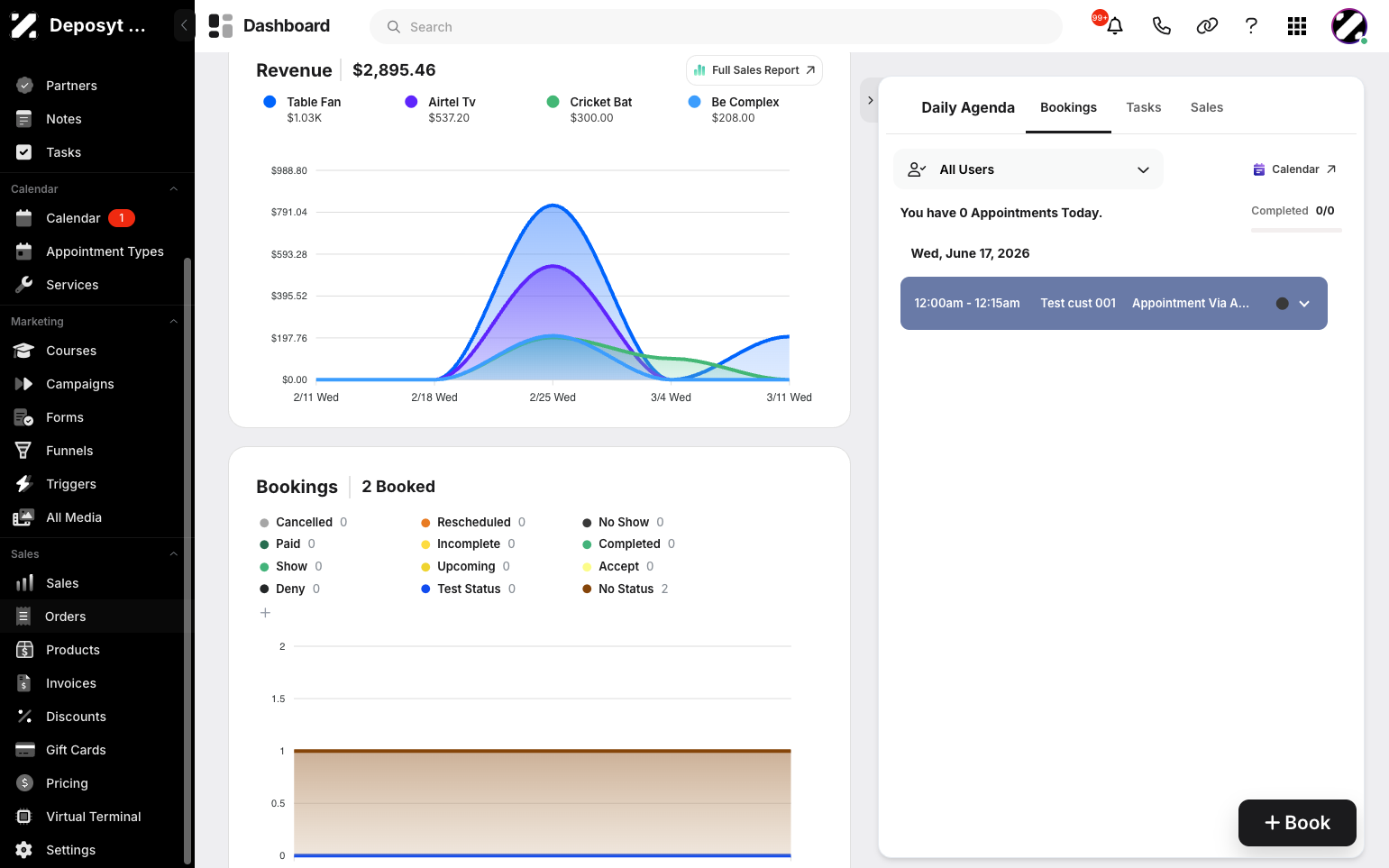Switch to the Sales agenda tab
This screenshot has width=1389, height=868.
pyautogui.click(x=1206, y=107)
